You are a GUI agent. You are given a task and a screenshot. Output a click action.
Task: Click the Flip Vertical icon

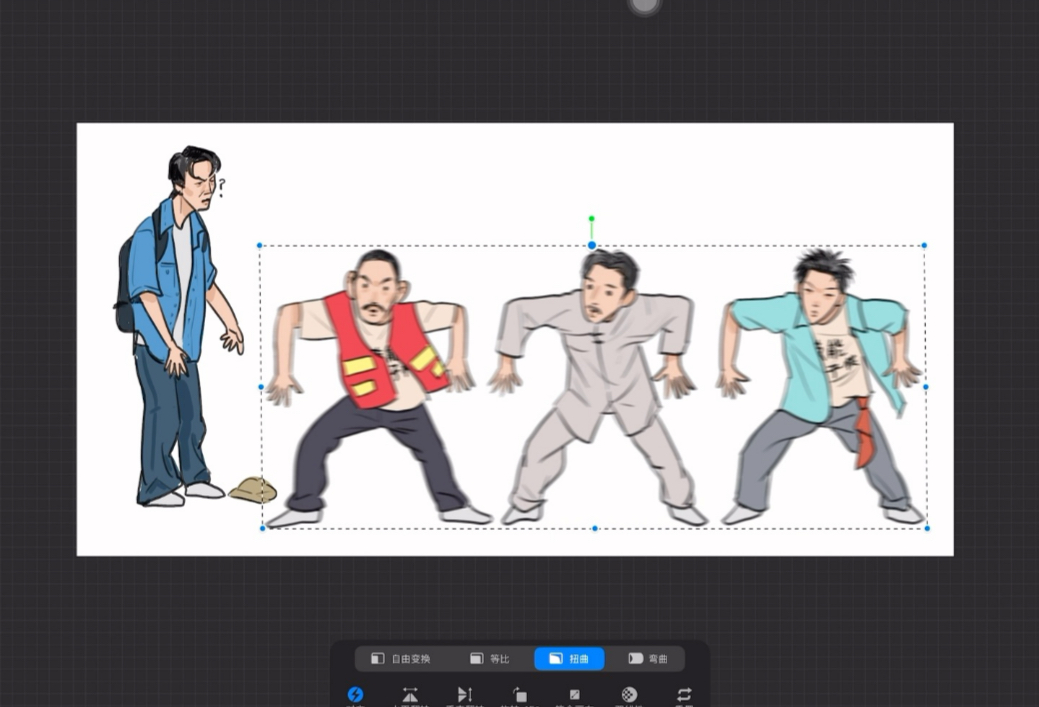pyautogui.click(x=465, y=694)
